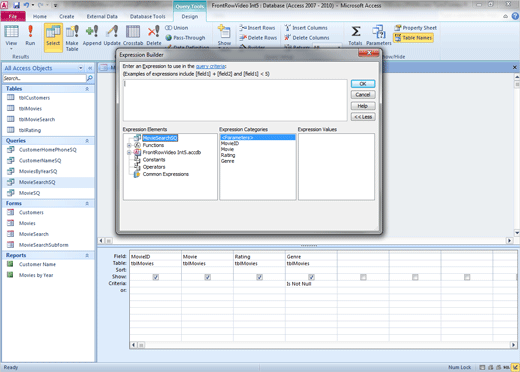This screenshot has width=520, height=372.
Task: Toggle the Show checkbox for Genre column
Action: click(311, 277)
